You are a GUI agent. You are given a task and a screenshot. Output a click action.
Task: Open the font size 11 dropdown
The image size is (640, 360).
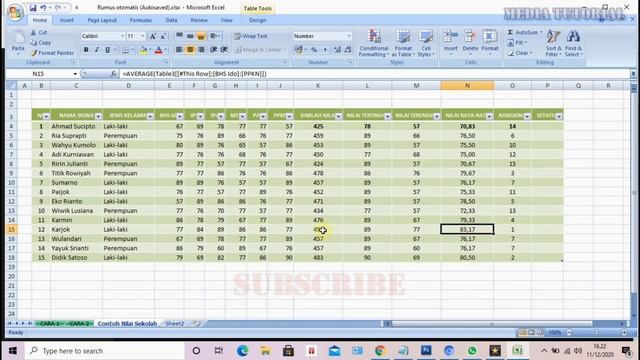[x=142, y=36]
